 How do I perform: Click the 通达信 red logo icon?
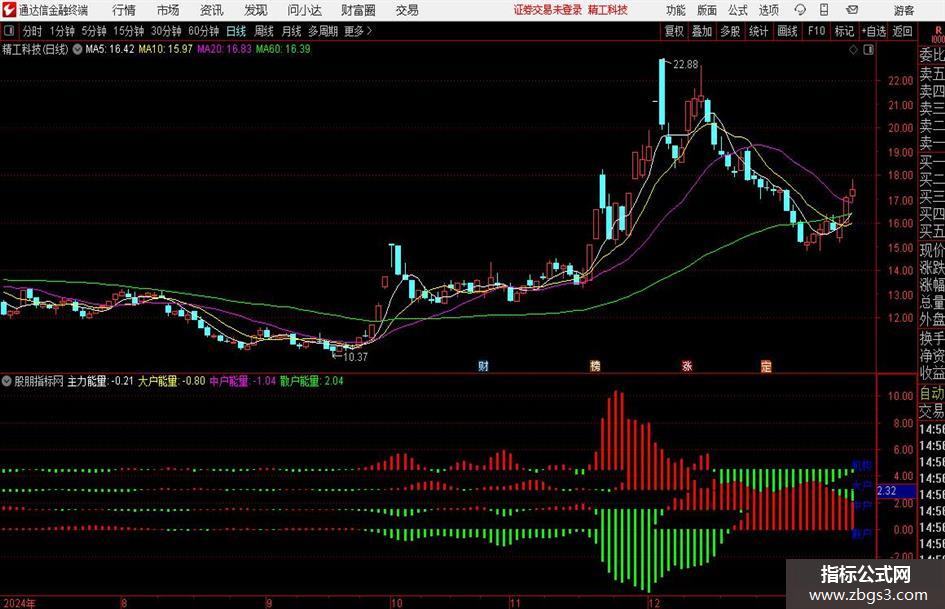(x=10, y=10)
